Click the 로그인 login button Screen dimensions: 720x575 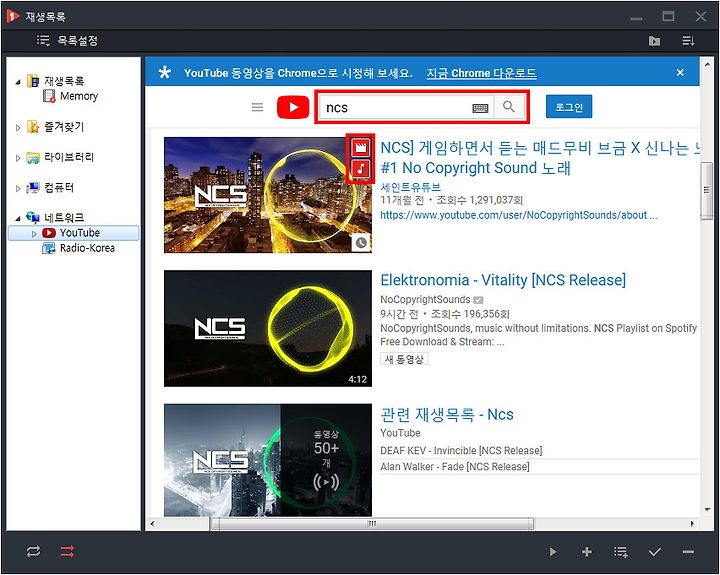(x=569, y=107)
